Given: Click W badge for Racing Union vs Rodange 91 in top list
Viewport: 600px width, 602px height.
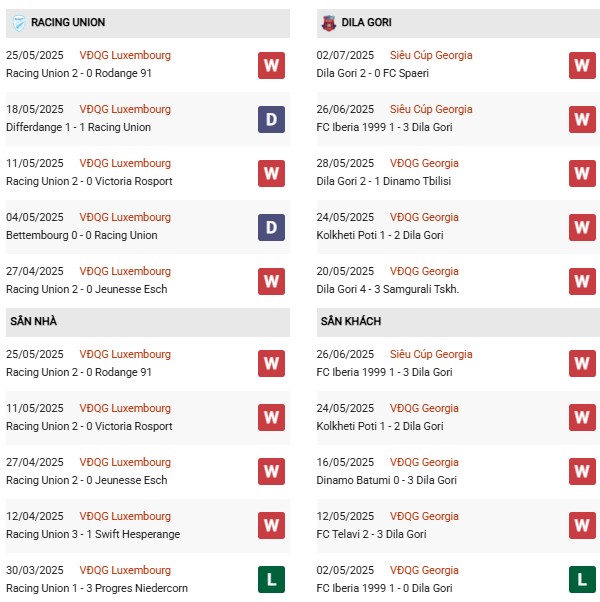Looking at the screenshot, I should point(271,65).
